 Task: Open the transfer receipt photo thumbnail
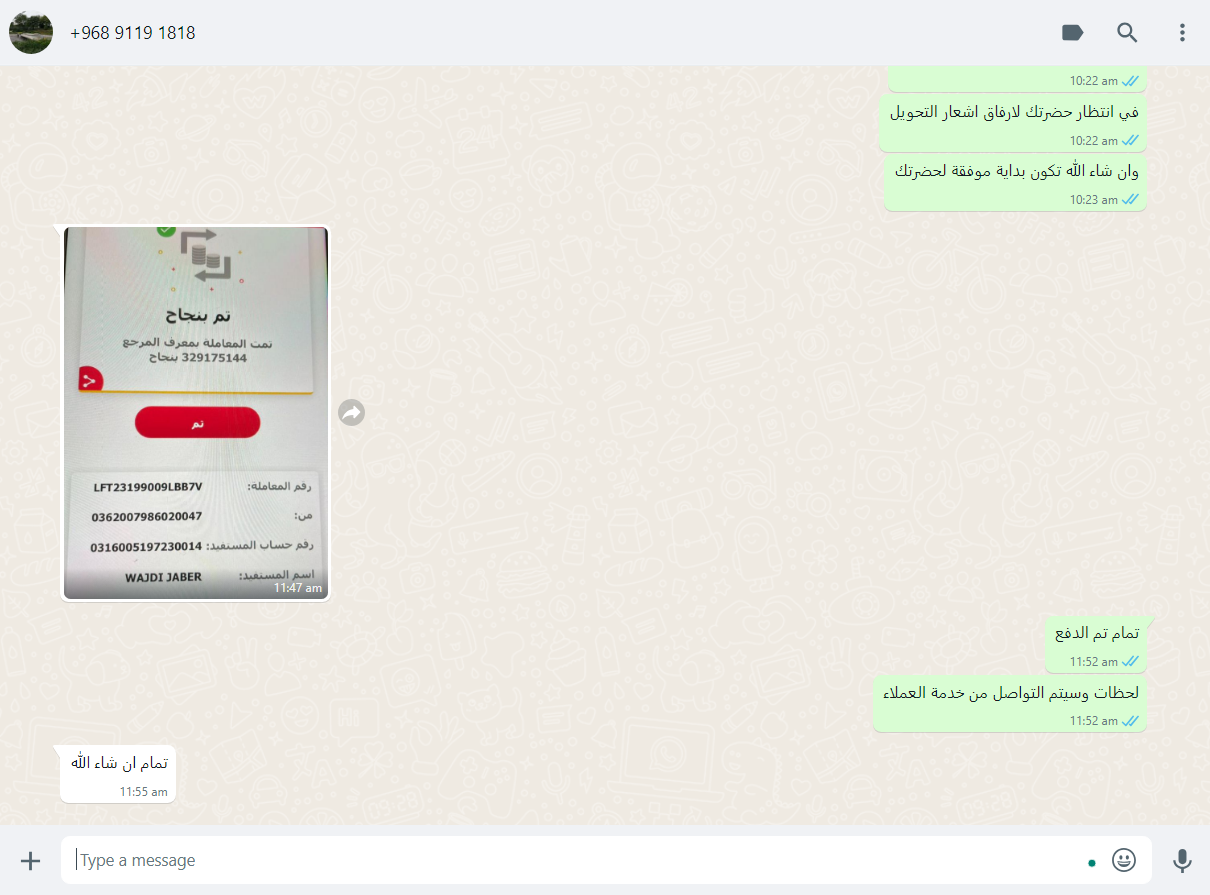[196, 413]
